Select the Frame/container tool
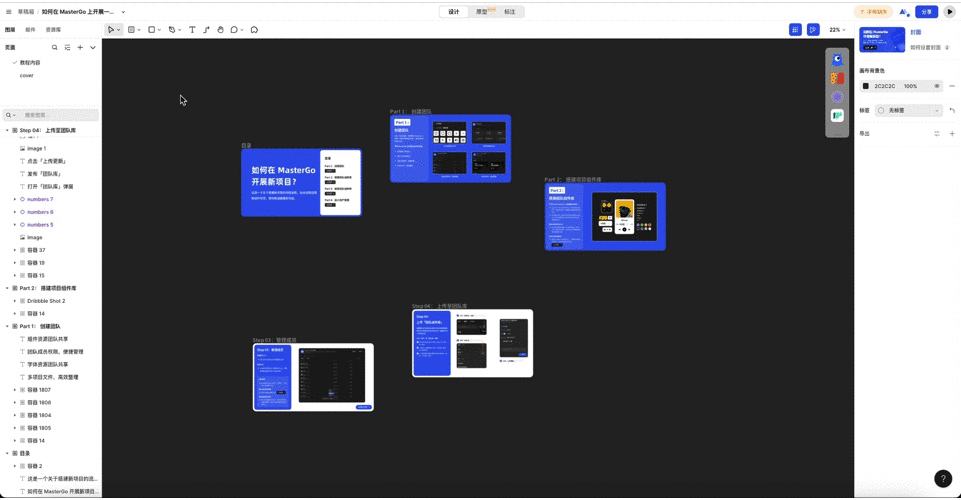961x500 pixels. coord(131,29)
